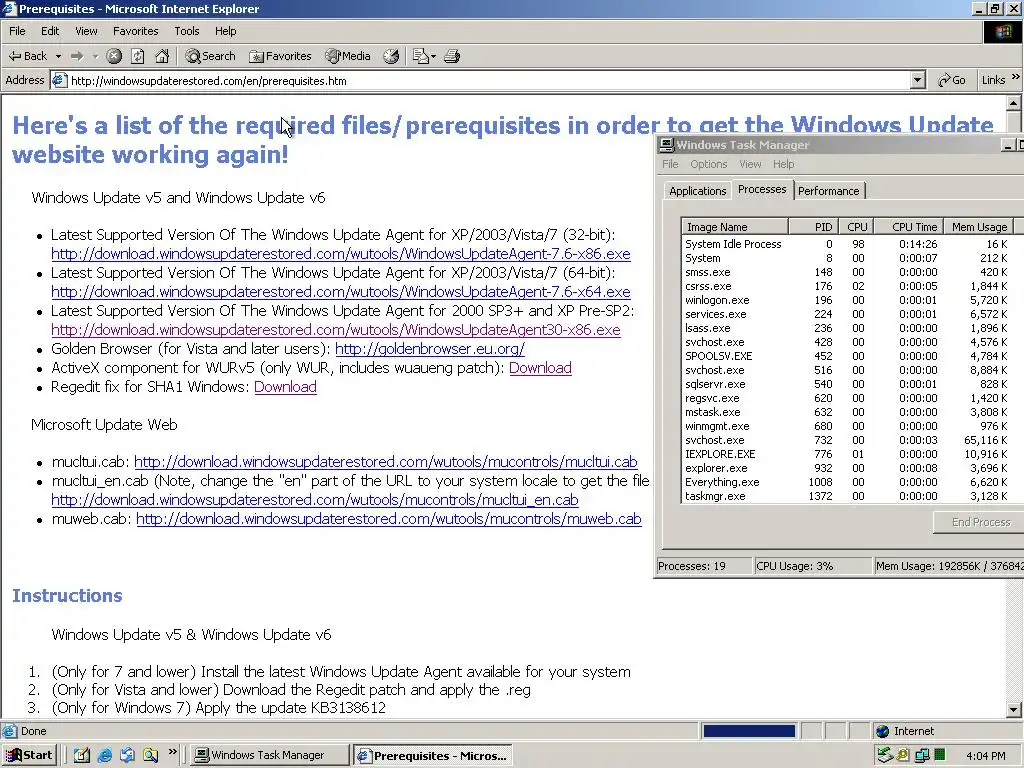
Task: Select the Processes tab in Task Manager
Action: click(762, 189)
